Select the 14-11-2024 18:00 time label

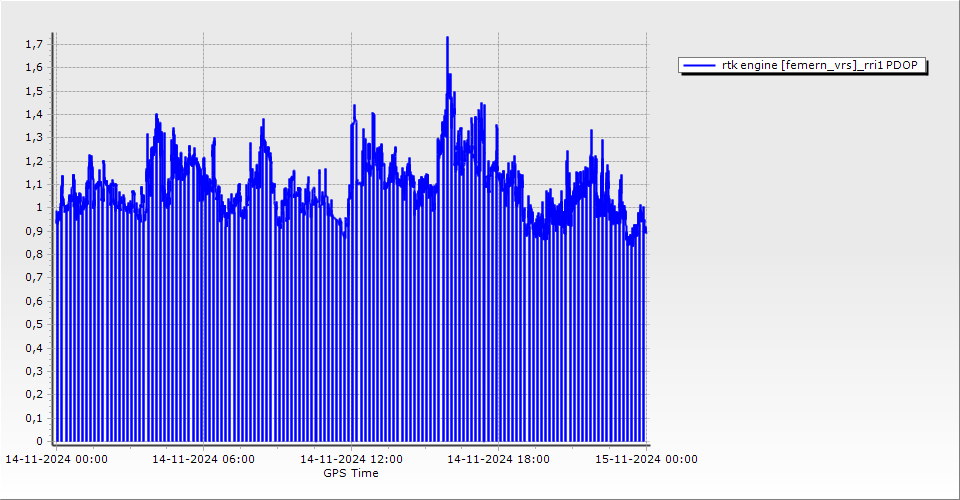[498, 460]
